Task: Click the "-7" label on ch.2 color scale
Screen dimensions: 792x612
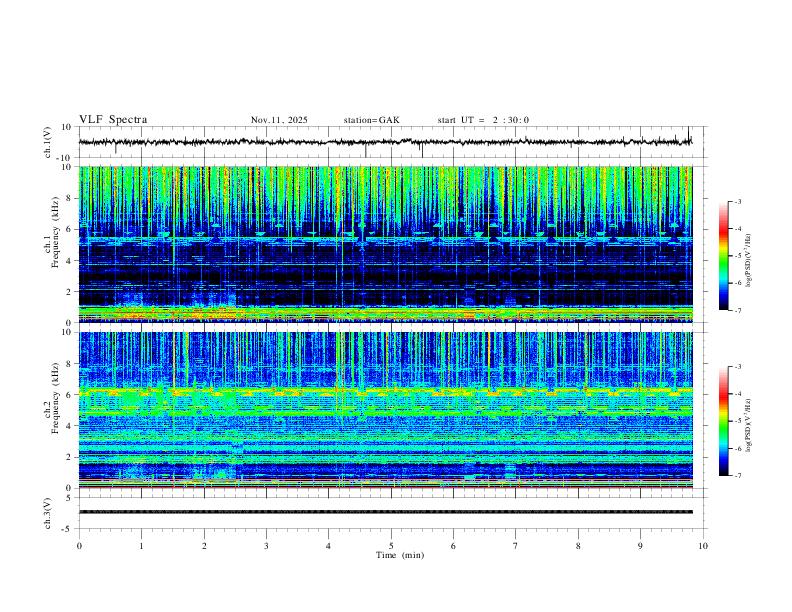Action: pyautogui.click(x=737, y=475)
